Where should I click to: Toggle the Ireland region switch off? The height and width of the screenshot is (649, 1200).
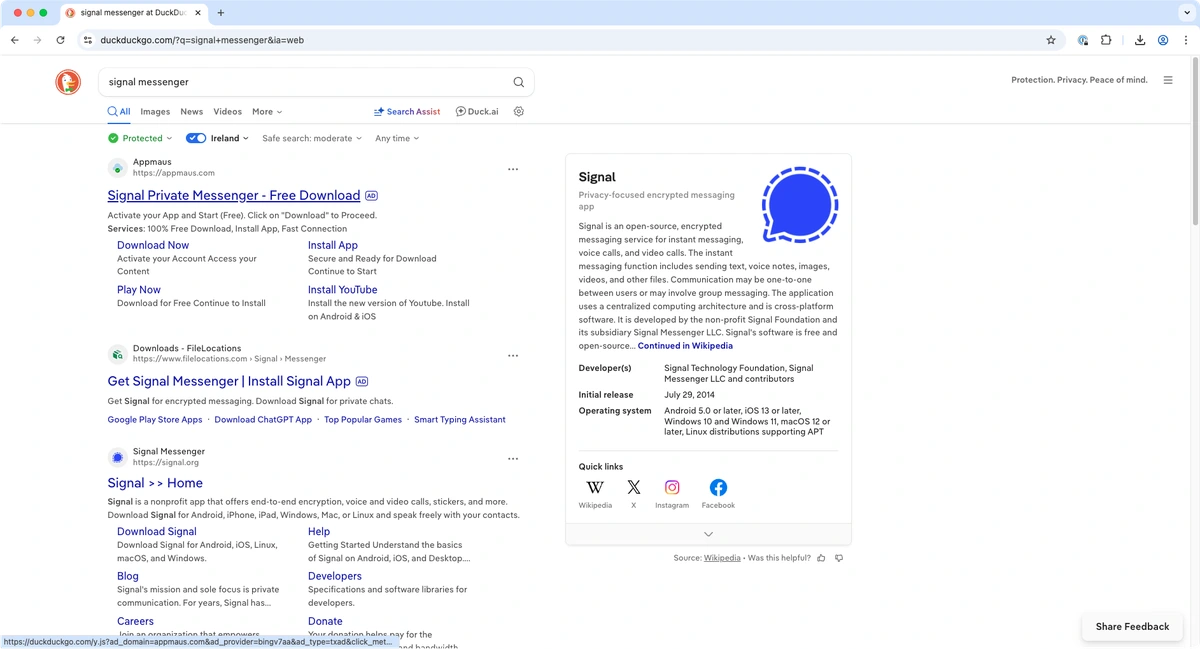coord(195,138)
